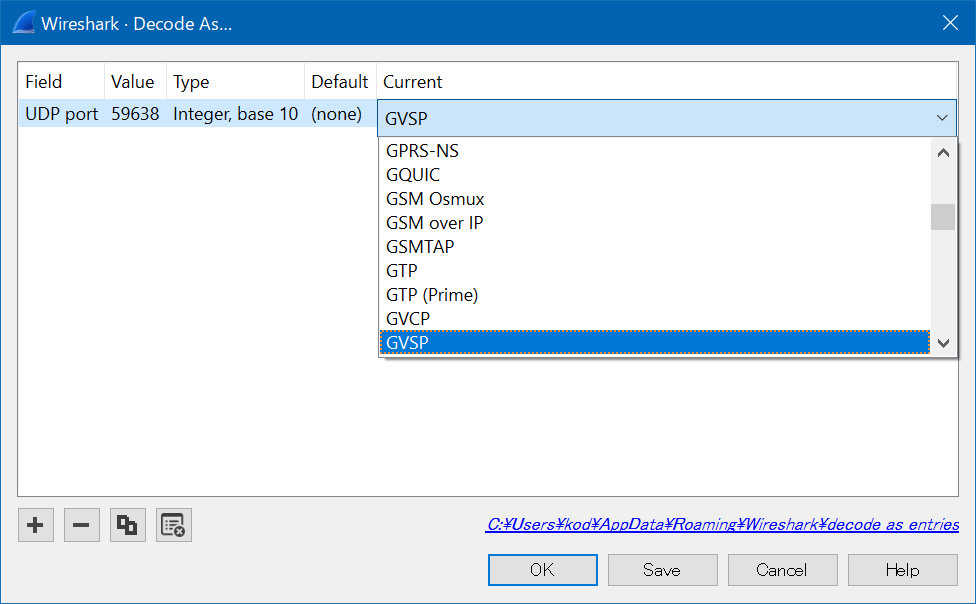This screenshot has width=976, height=604.
Task: Open the decode_as_entries file path link
Action: pos(723,524)
